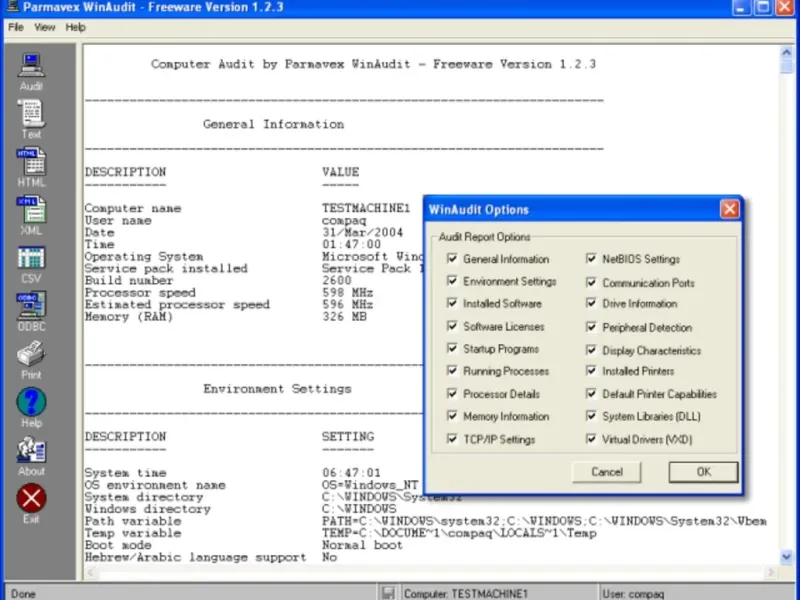This screenshot has width=800, height=600.
Task: Toggle Communication Ports checkbox
Action: point(591,282)
